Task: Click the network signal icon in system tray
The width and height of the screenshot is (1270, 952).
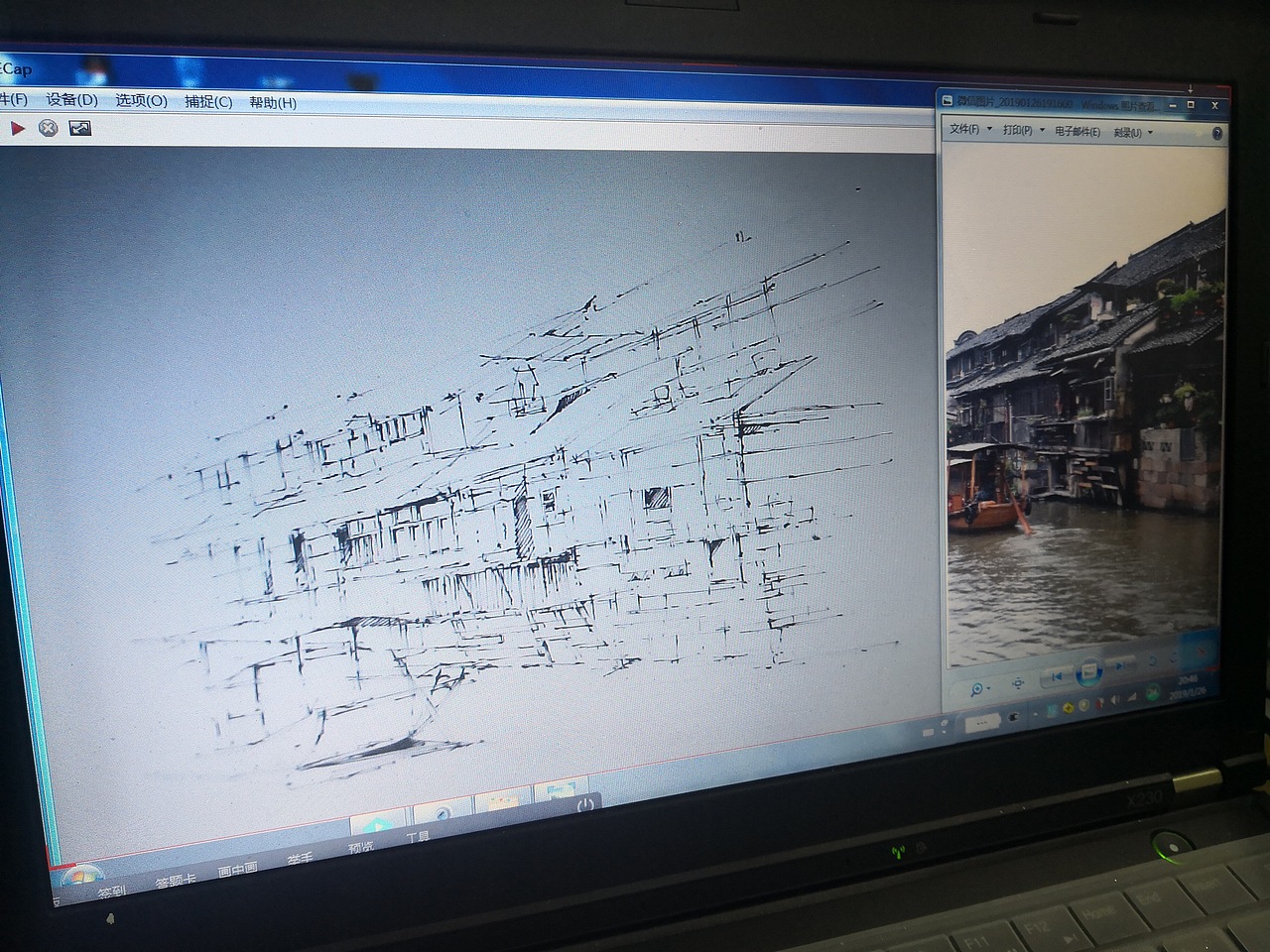Action: [1132, 696]
